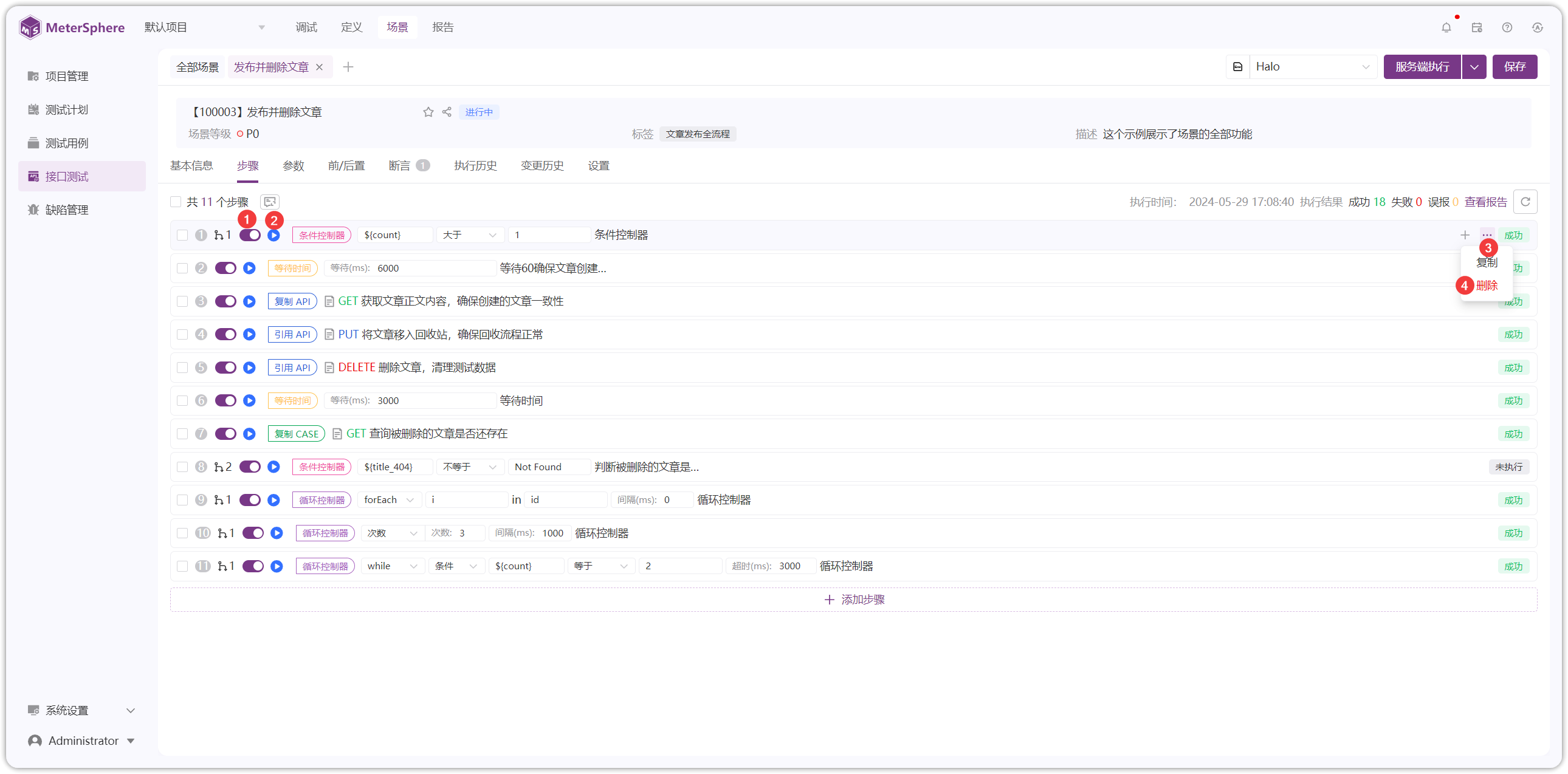Disable the while 循环控制器 step toggle

tap(253, 566)
